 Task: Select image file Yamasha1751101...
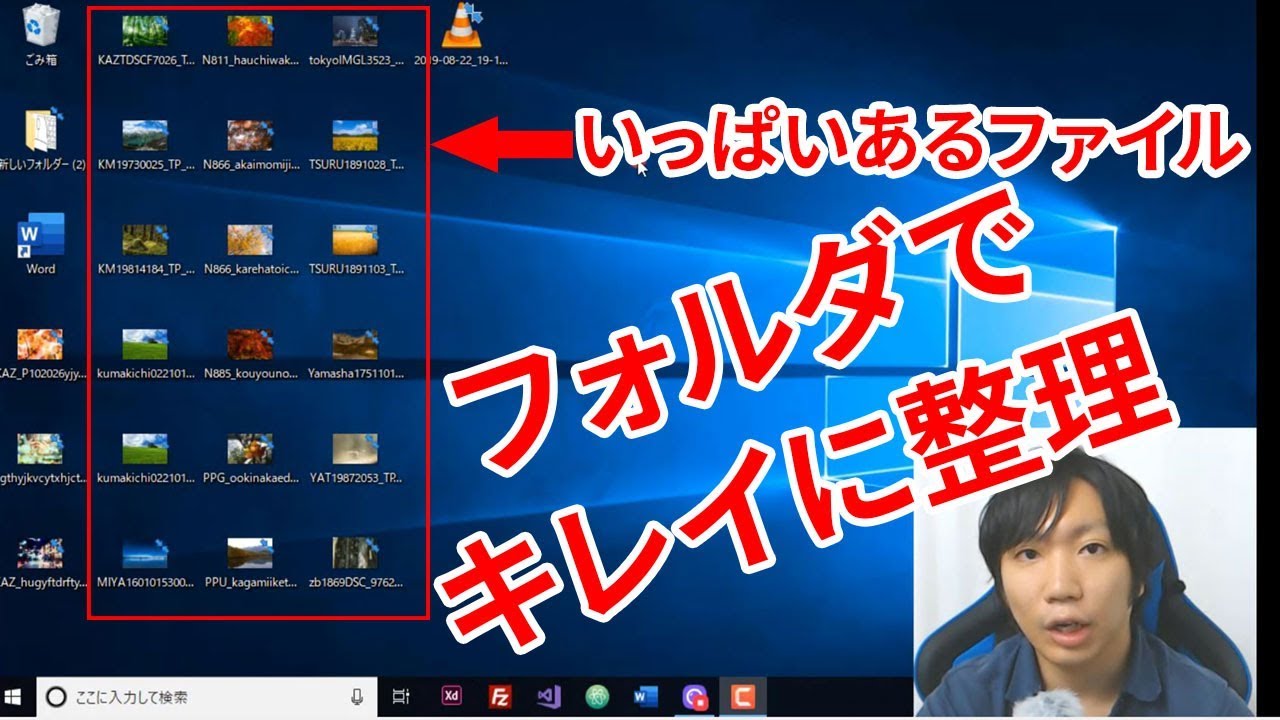pos(356,354)
